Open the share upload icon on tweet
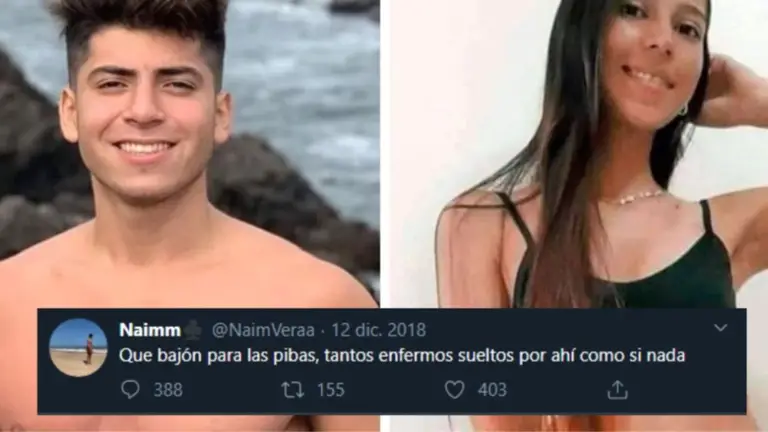768x432 pixels. [618, 390]
